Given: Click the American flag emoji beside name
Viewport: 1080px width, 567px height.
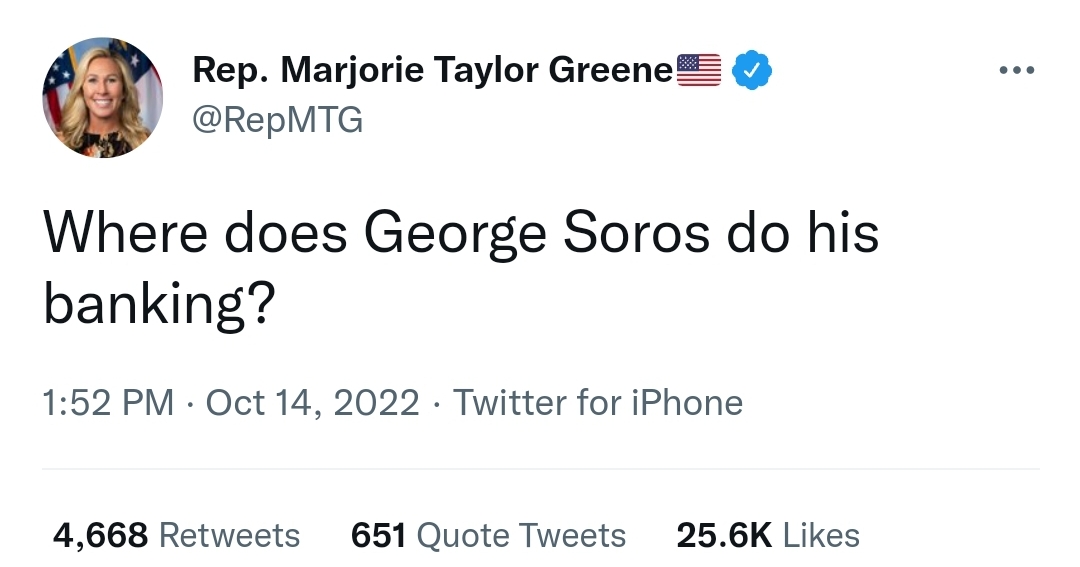Looking at the screenshot, I should point(699,70).
